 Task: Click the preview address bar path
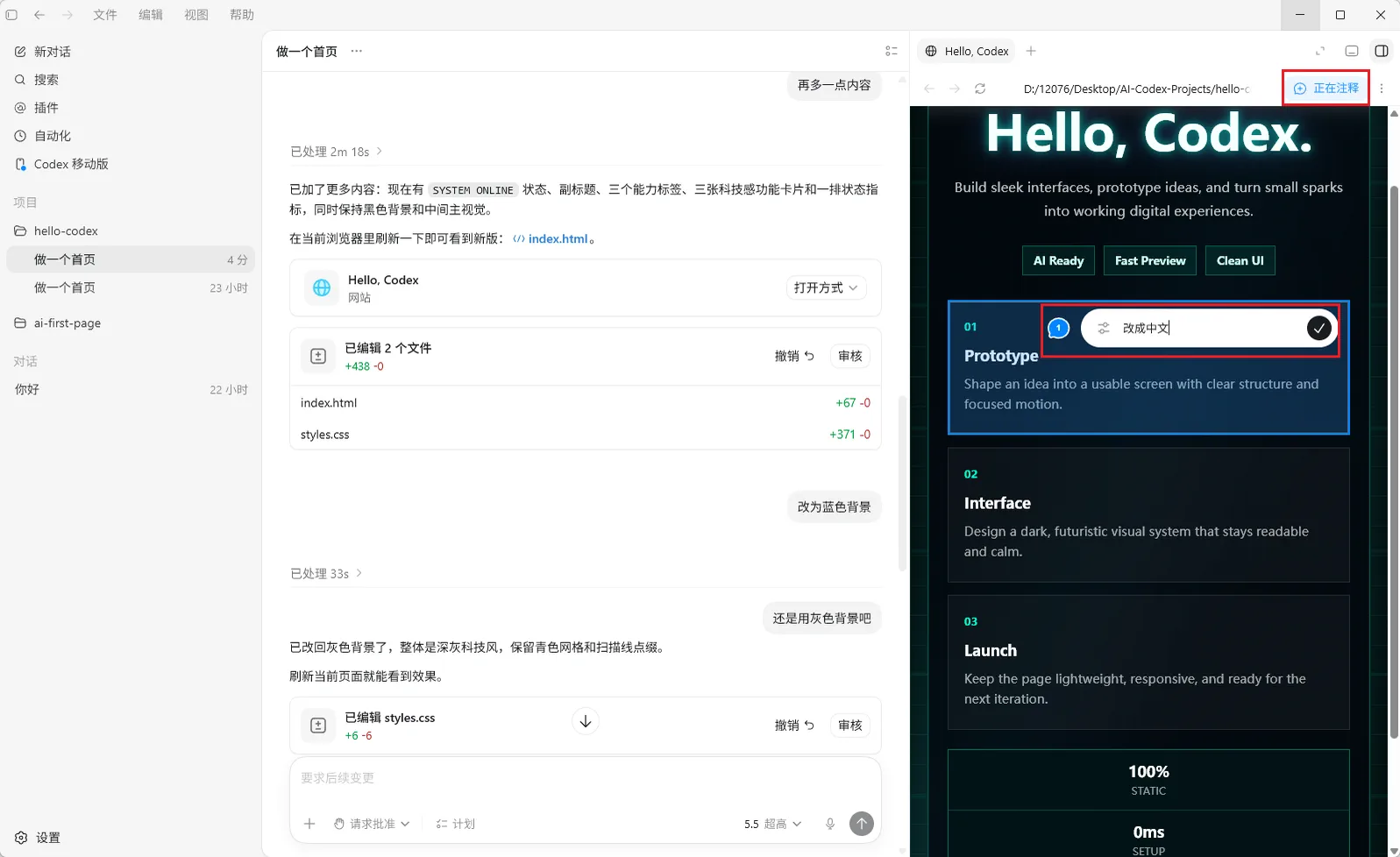click(1136, 89)
